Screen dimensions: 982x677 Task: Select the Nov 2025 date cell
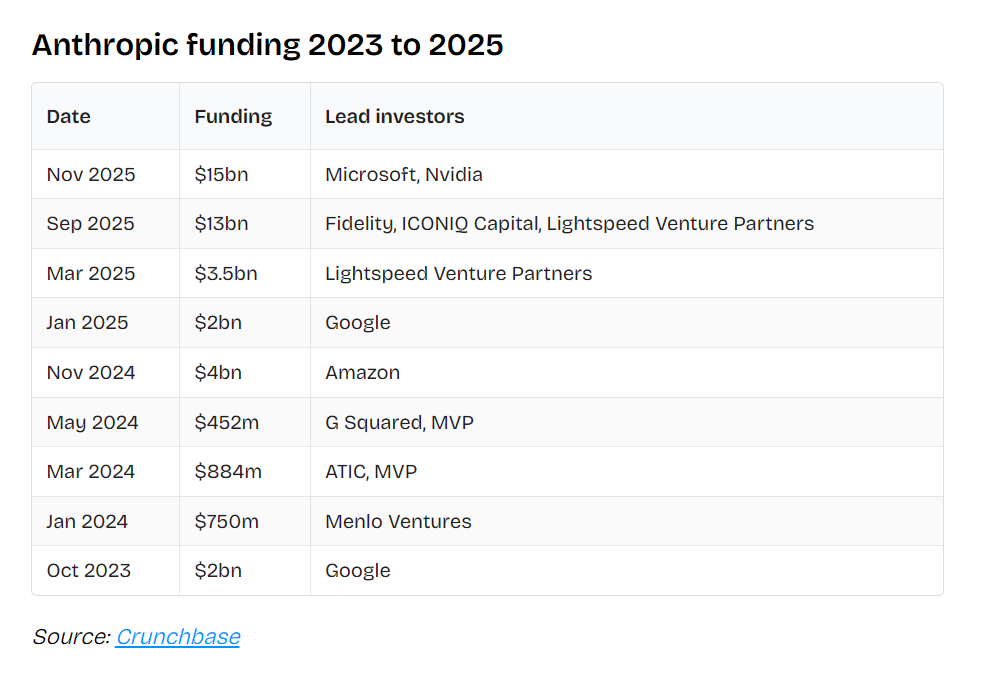[x=90, y=174]
